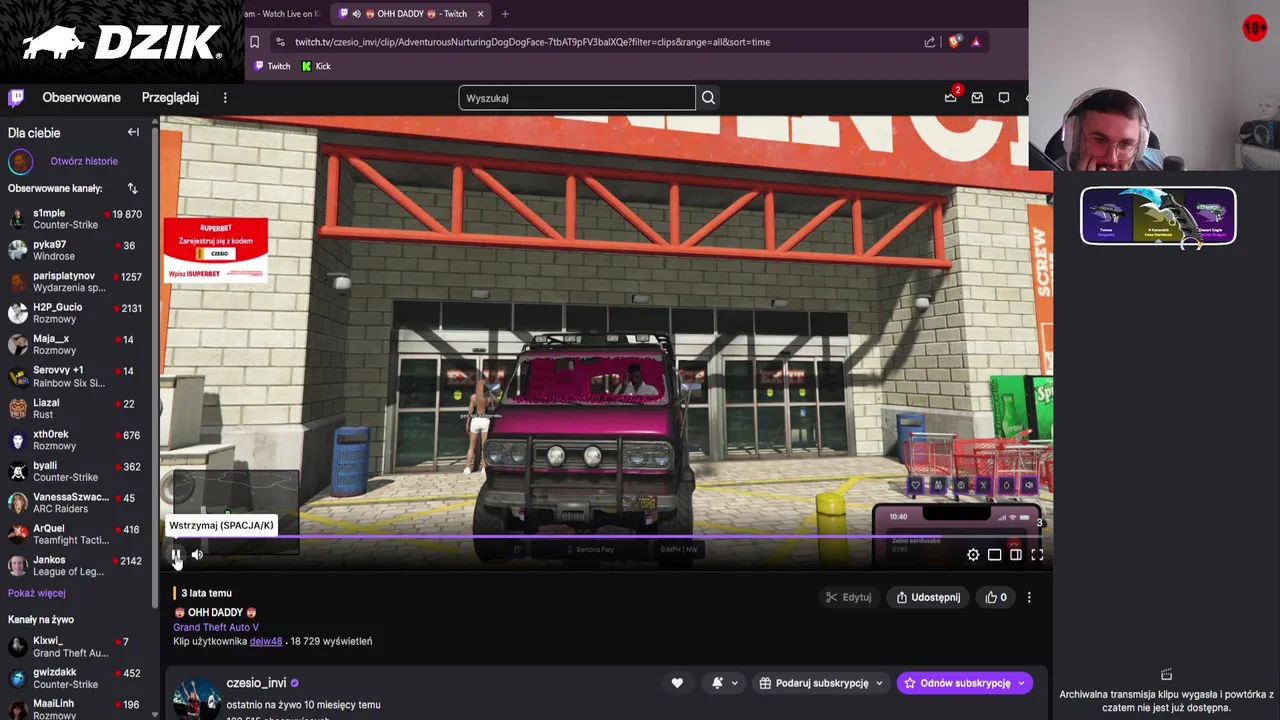Open Podaruj subskrypcję dropdown
This screenshot has width=1280, height=720.
(821, 683)
